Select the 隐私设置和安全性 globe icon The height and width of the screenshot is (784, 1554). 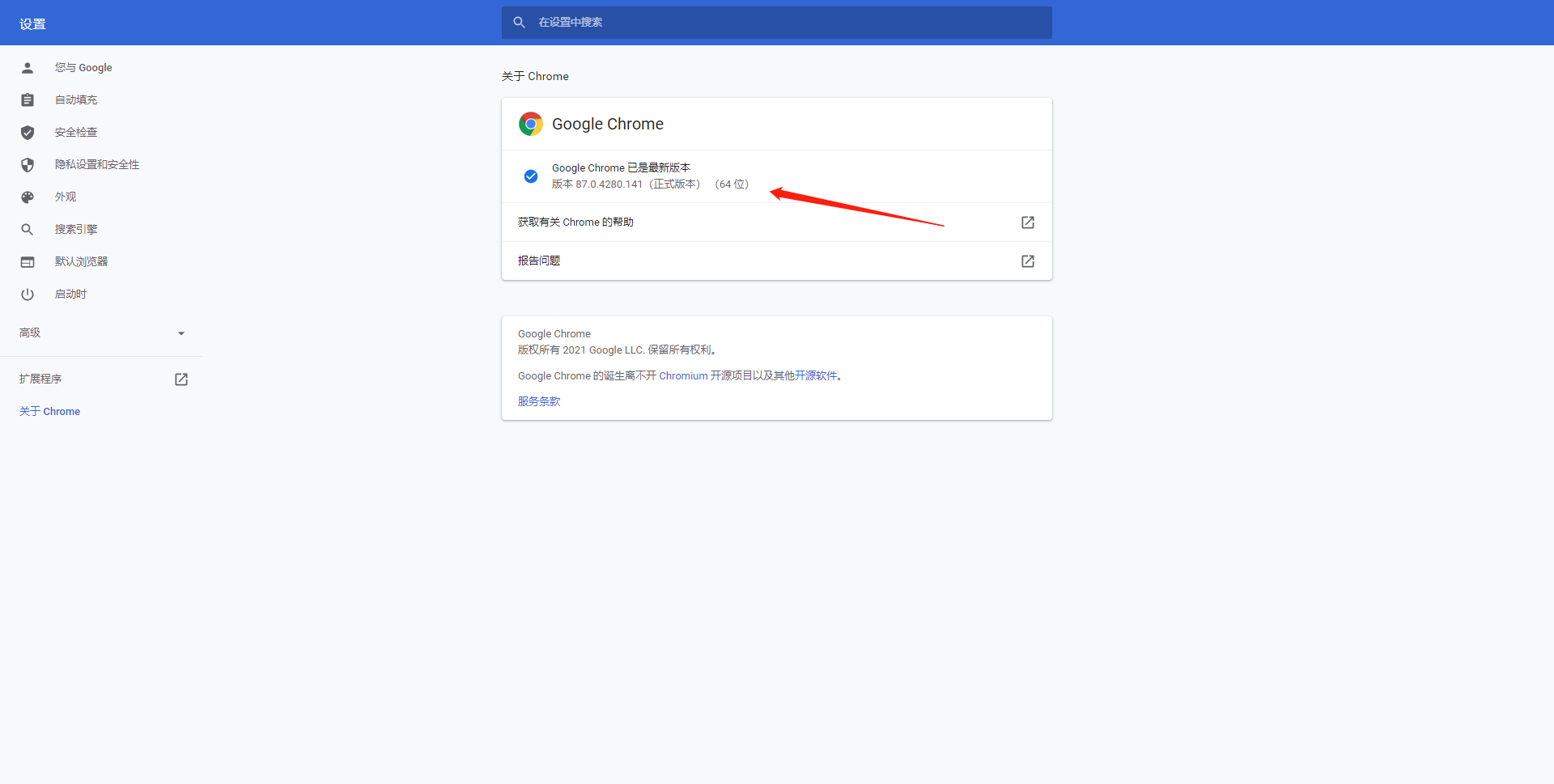[27, 164]
